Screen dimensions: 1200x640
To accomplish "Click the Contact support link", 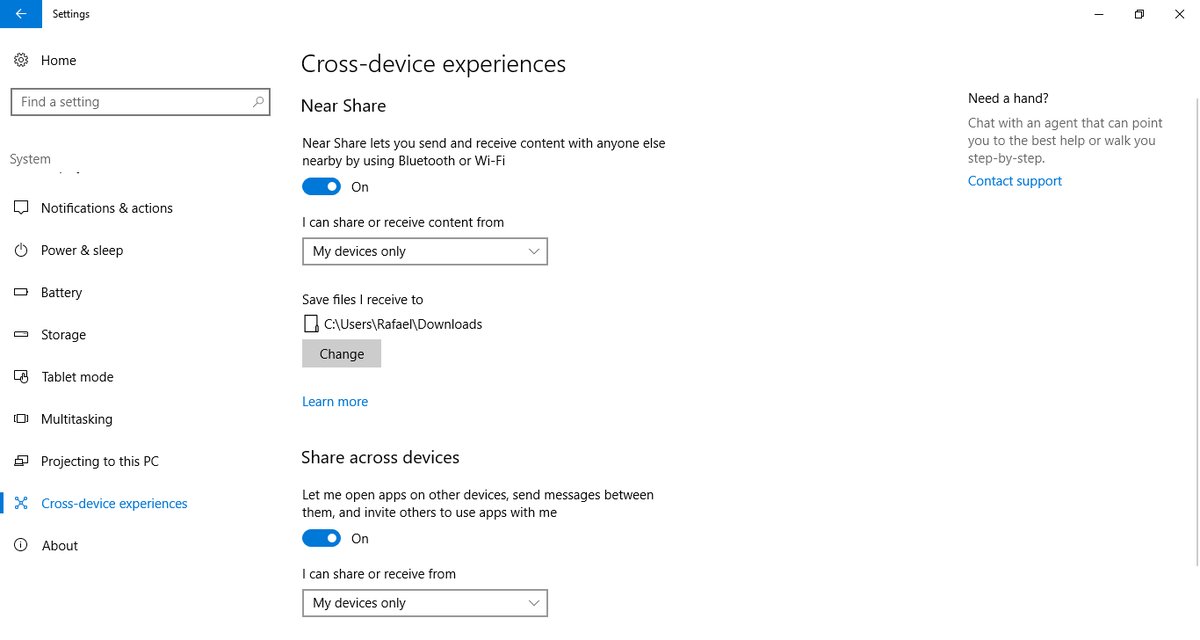I will (1015, 181).
